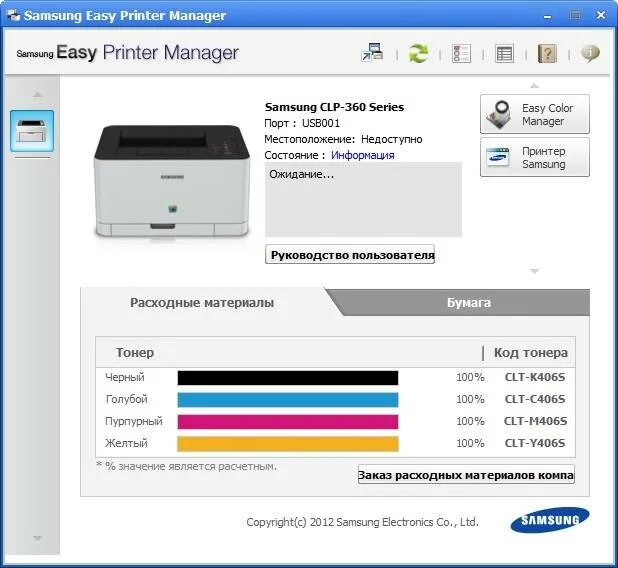Click the switch to advanced mode icon
The image size is (618, 568).
372,52
